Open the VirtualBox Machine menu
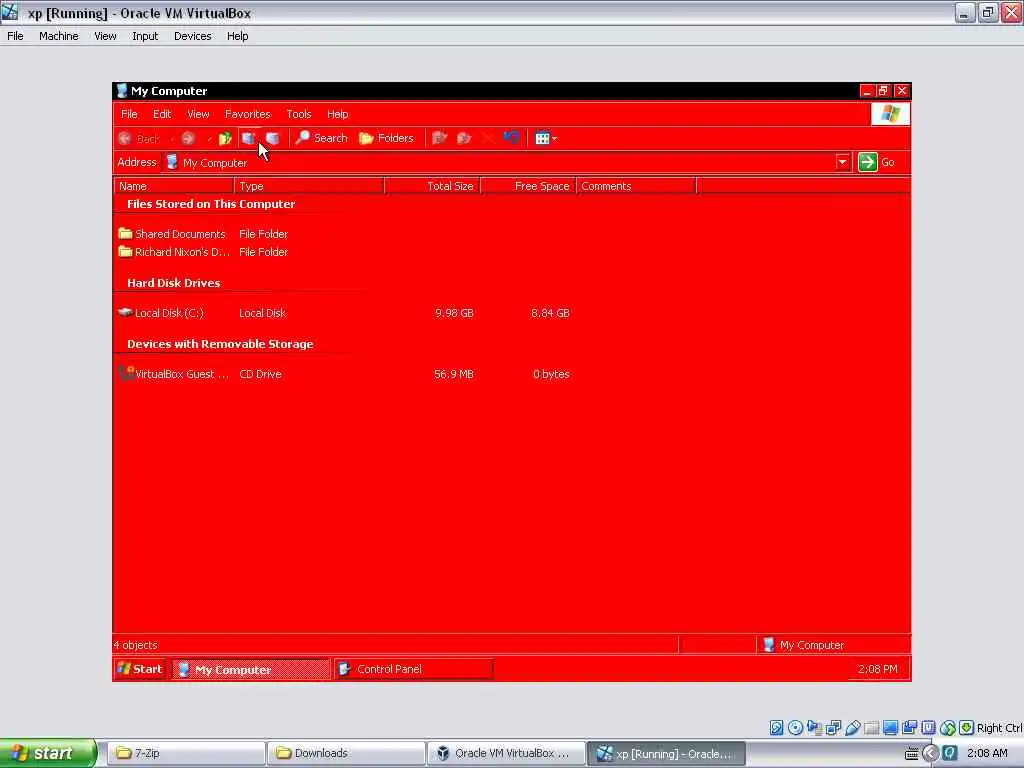The height and width of the screenshot is (768, 1024). pyautogui.click(x=59, y=36)
